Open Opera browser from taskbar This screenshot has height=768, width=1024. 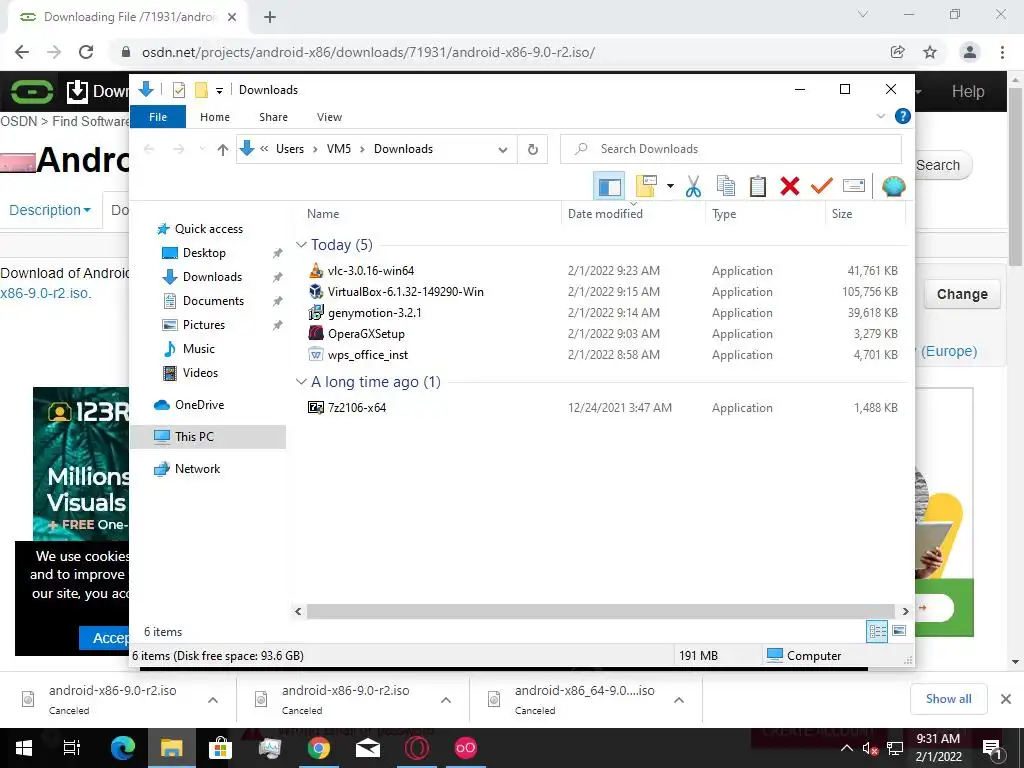(417, 748)
